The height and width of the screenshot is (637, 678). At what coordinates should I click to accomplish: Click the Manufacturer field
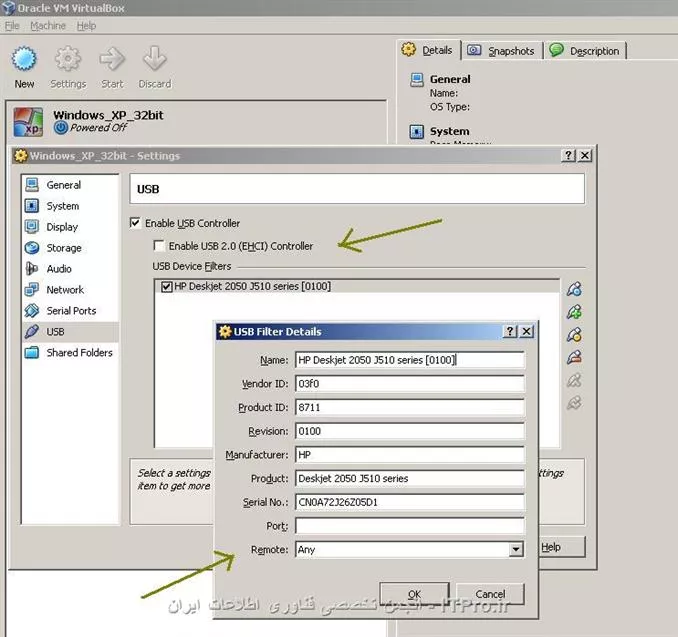(409, 455)
